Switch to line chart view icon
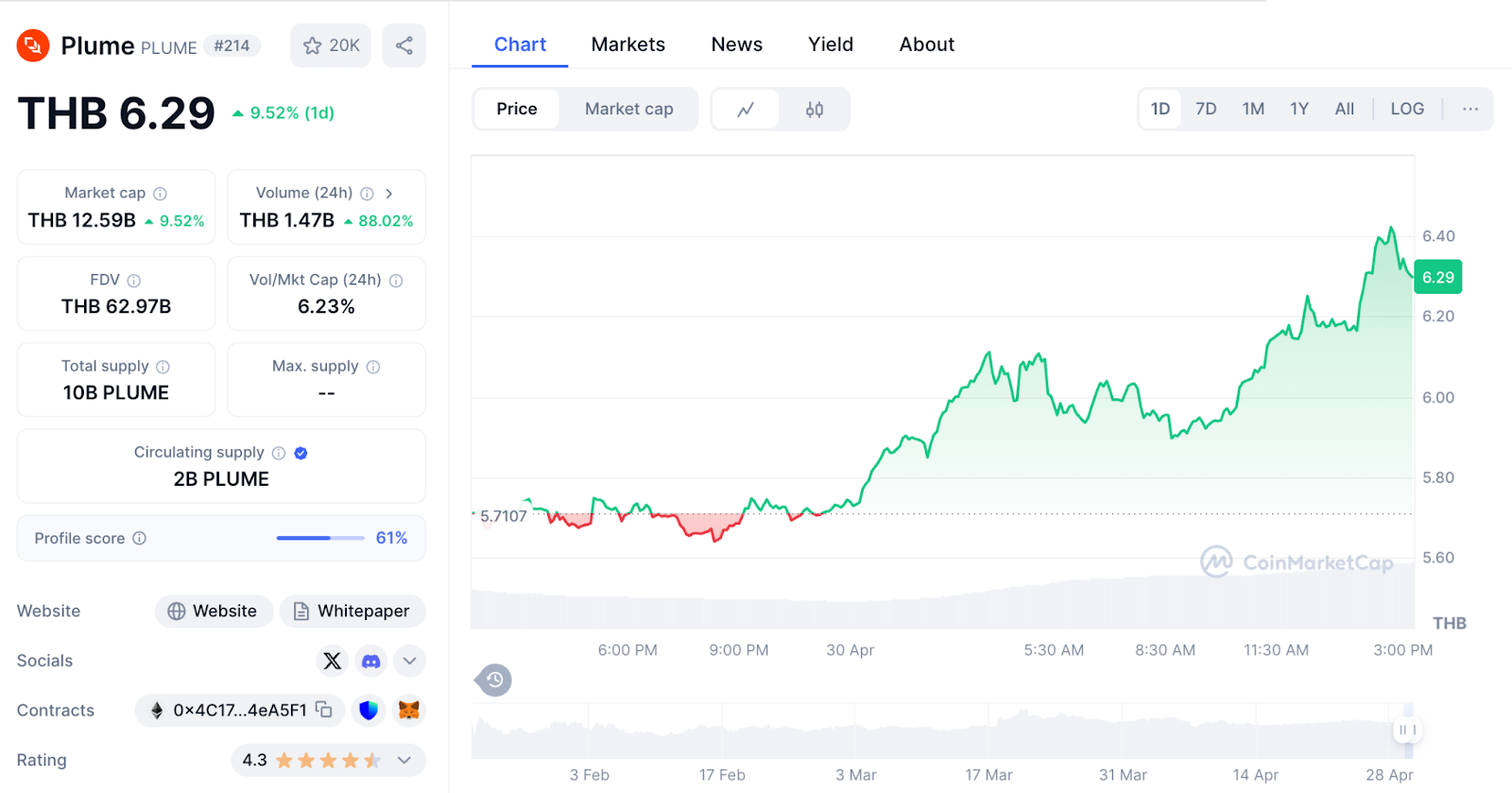Screen dimensions: 1512x793 [746, 110]
